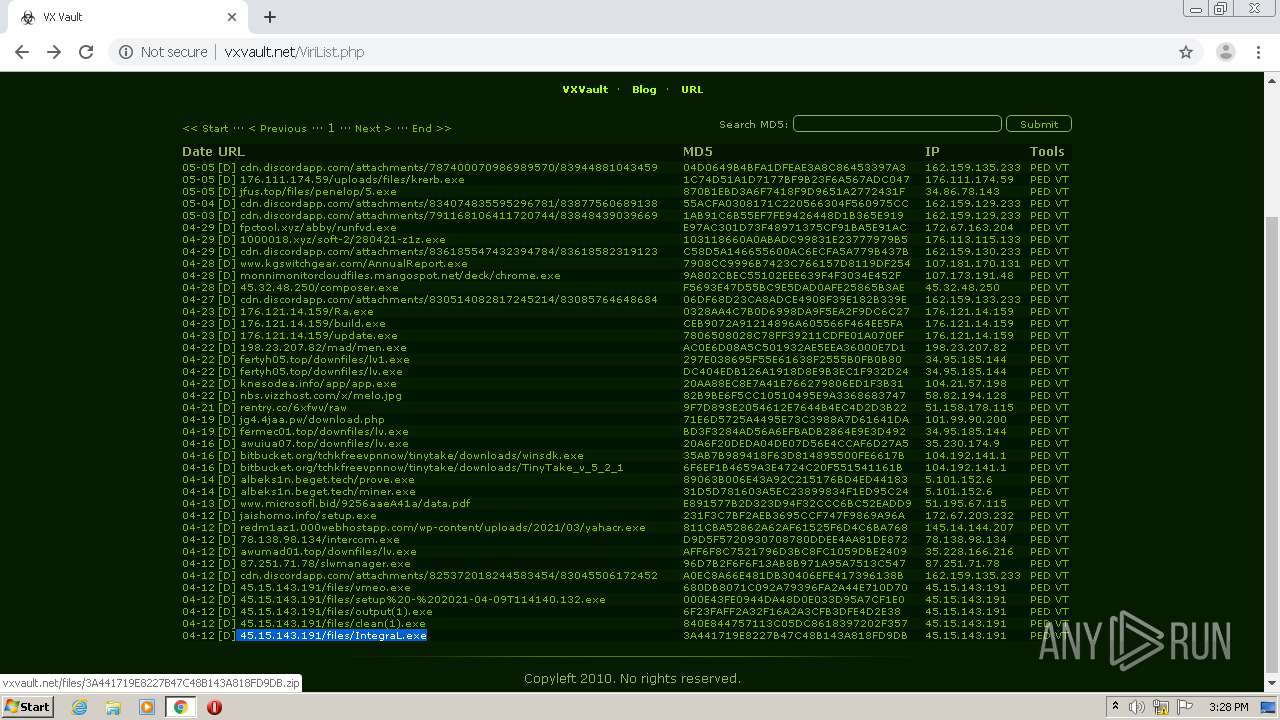Screen dimensions: 1280x720
Task: Go to the < Previous page link
Action: 277,128
